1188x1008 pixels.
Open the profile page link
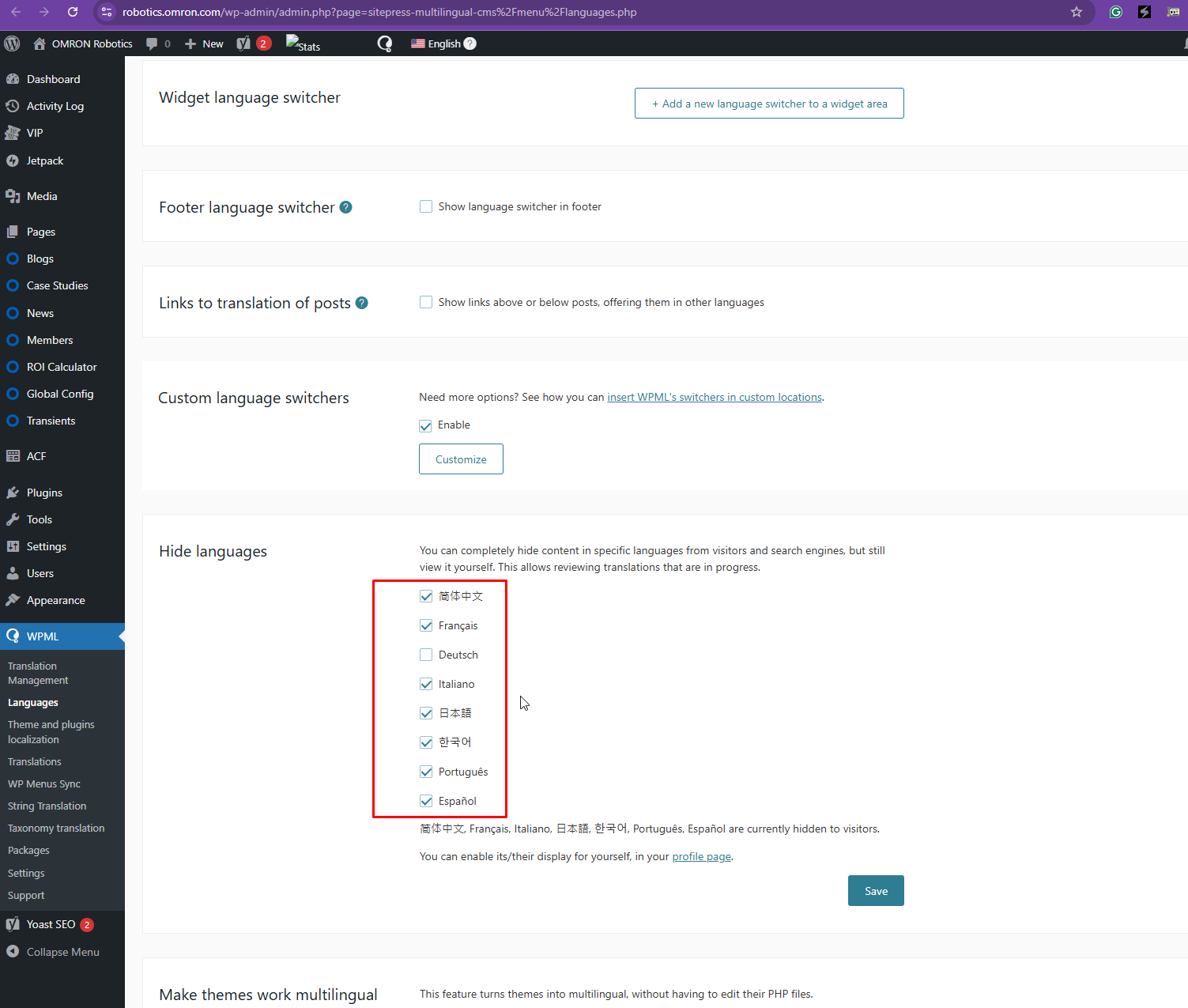pyautogui.click(x=702, y=856)
